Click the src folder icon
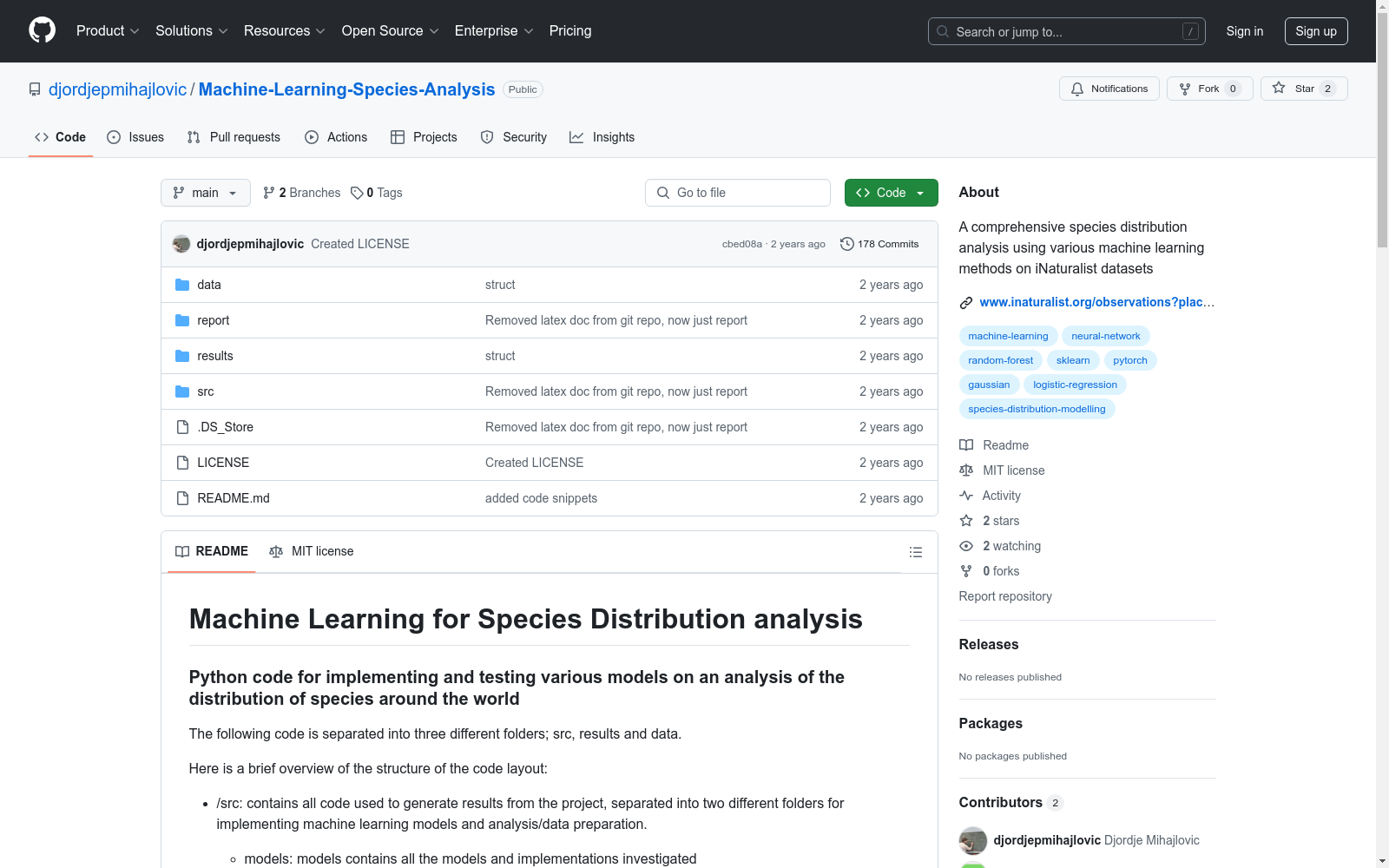Screen dimensions: 1389x868 [182, 391]
